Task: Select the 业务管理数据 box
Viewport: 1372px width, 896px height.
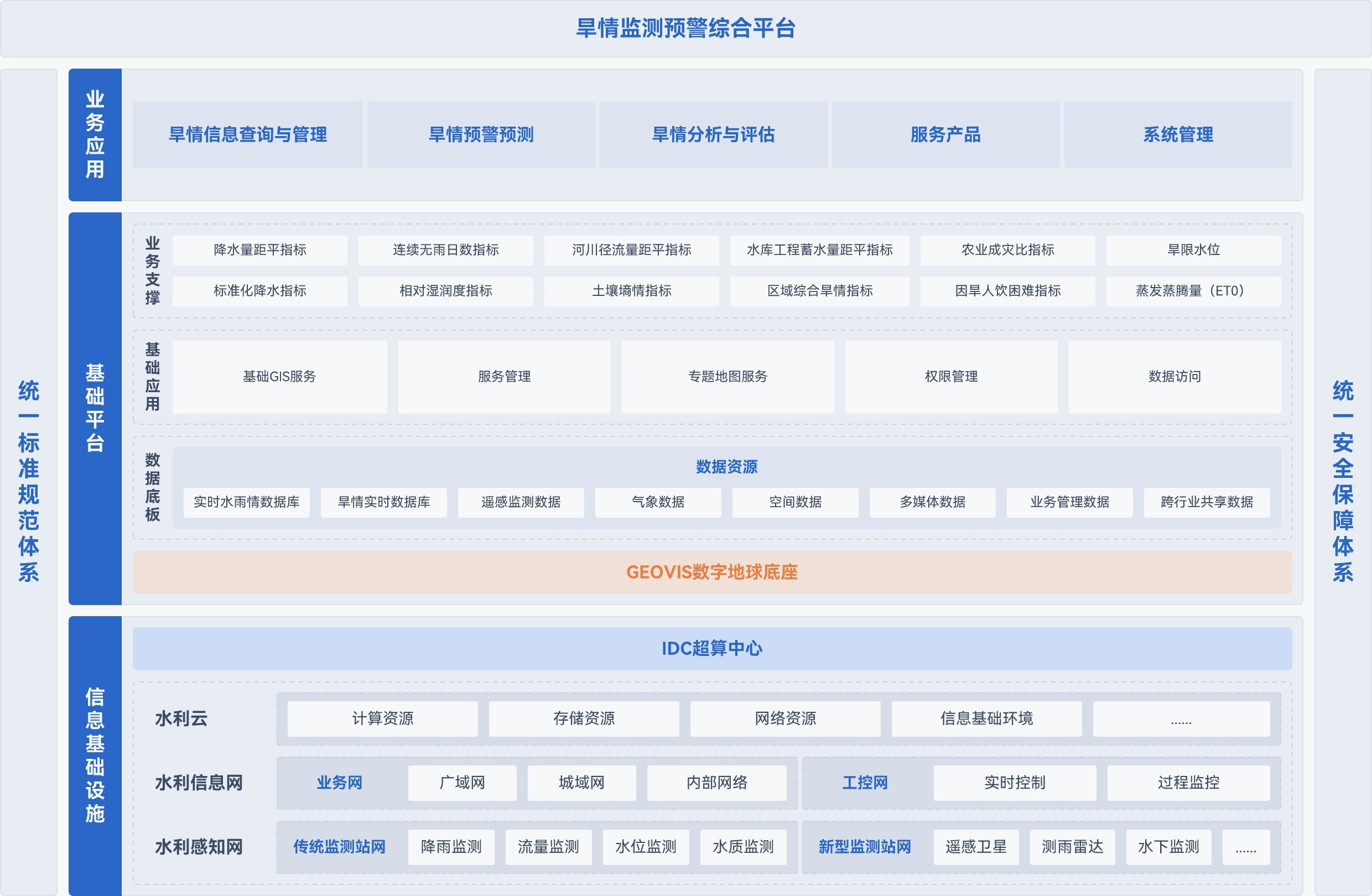Action: pyautogui.click(x=1070, y=502)
